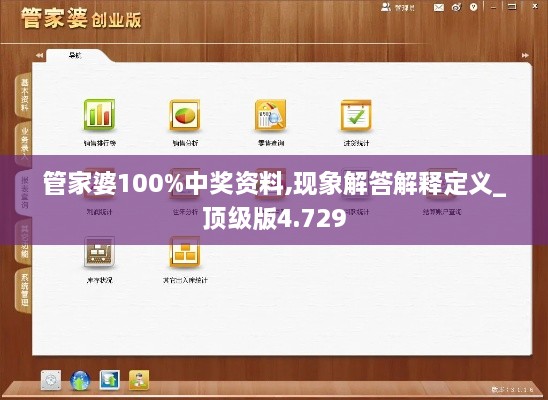Open the yellow customer service person icon
Screen dimensions: 548x400
139,380
